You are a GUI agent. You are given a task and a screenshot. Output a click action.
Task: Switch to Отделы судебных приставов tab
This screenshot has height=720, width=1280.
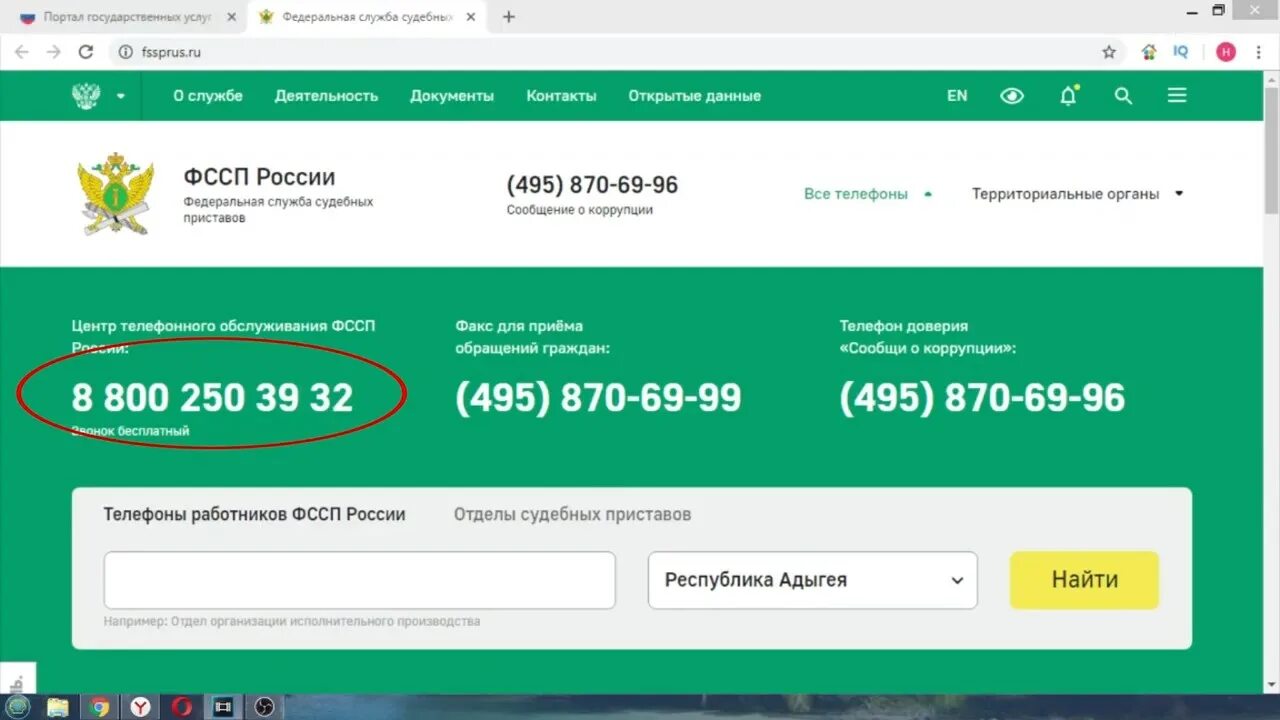(572, 514)
